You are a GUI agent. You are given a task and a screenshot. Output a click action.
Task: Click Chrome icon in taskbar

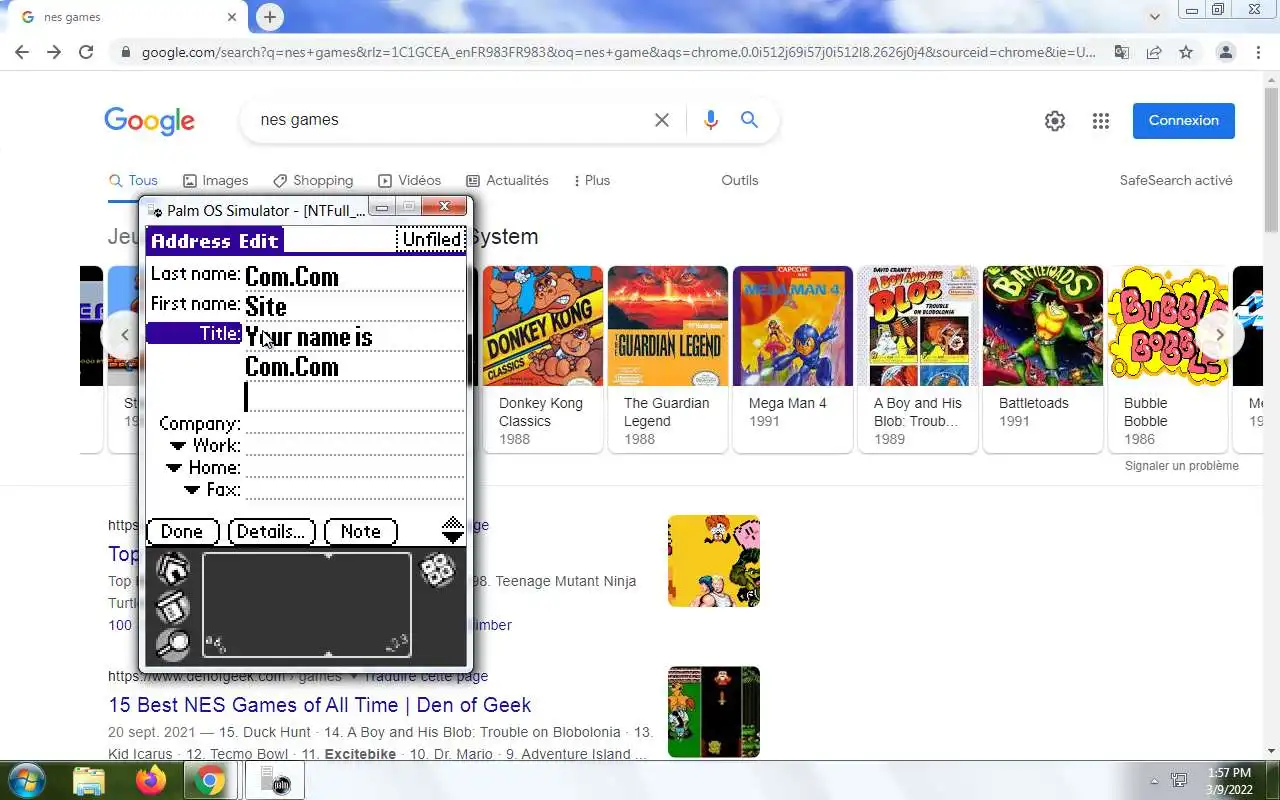click(x=210, y=780)
